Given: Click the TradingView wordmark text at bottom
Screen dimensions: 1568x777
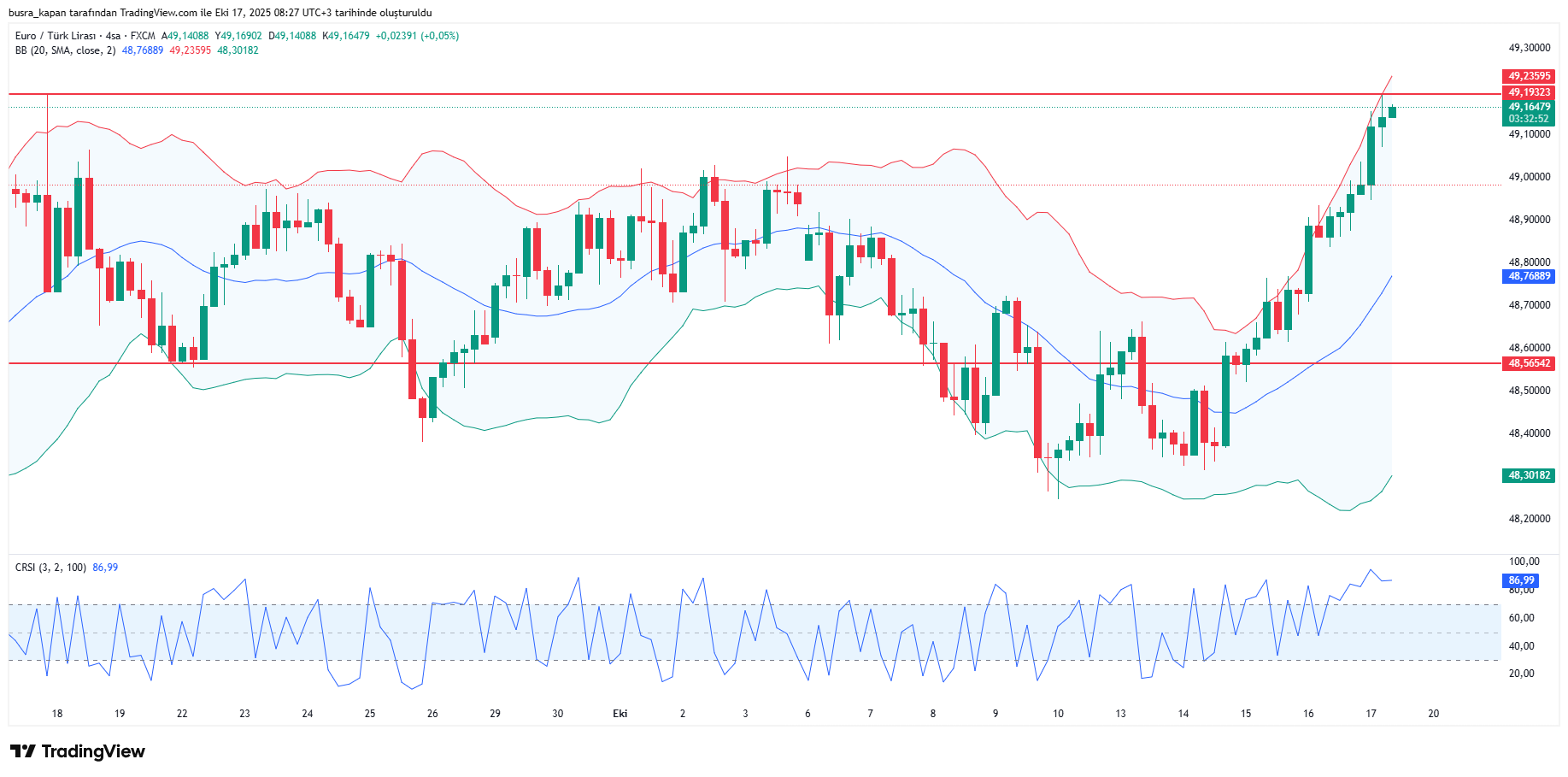Looking at the screenshot, I should [x=93, y=751].
